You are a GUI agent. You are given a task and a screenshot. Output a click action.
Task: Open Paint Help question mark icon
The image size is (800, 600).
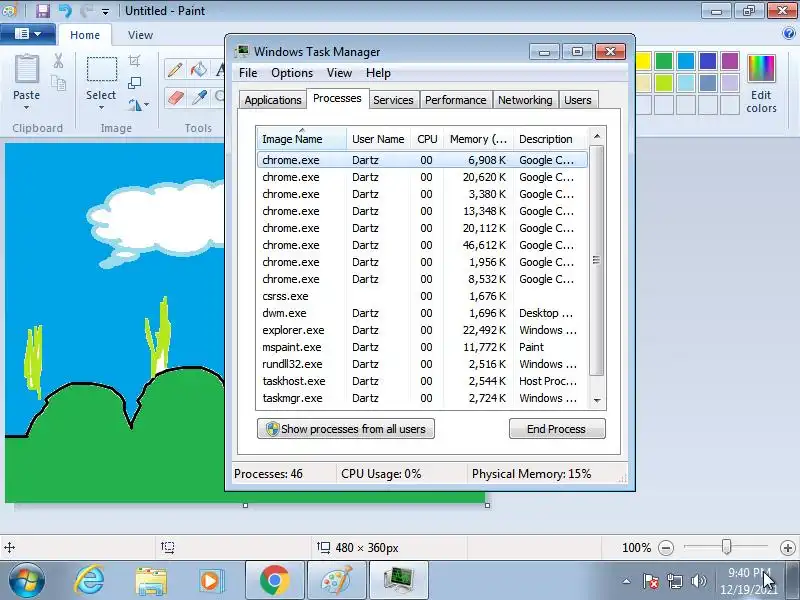tap(789, 34)
